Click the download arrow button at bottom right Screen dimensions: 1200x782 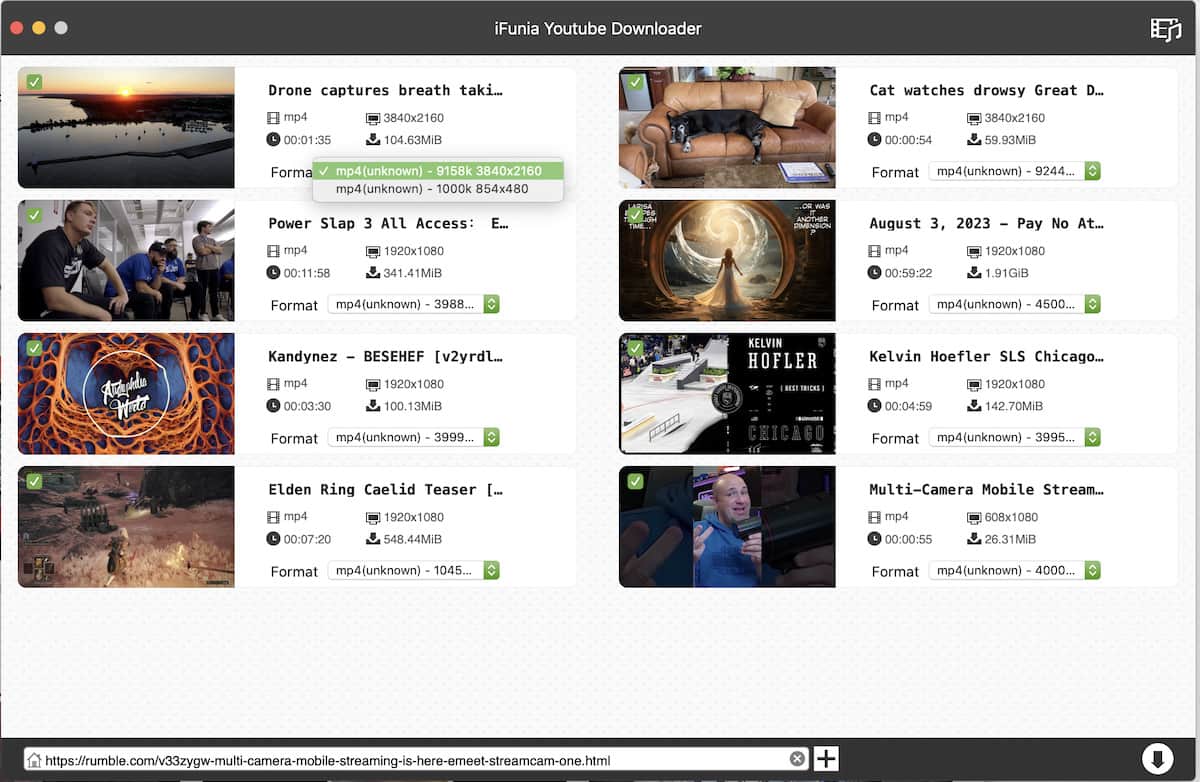pyautogui.click(x=1157, y=759)
